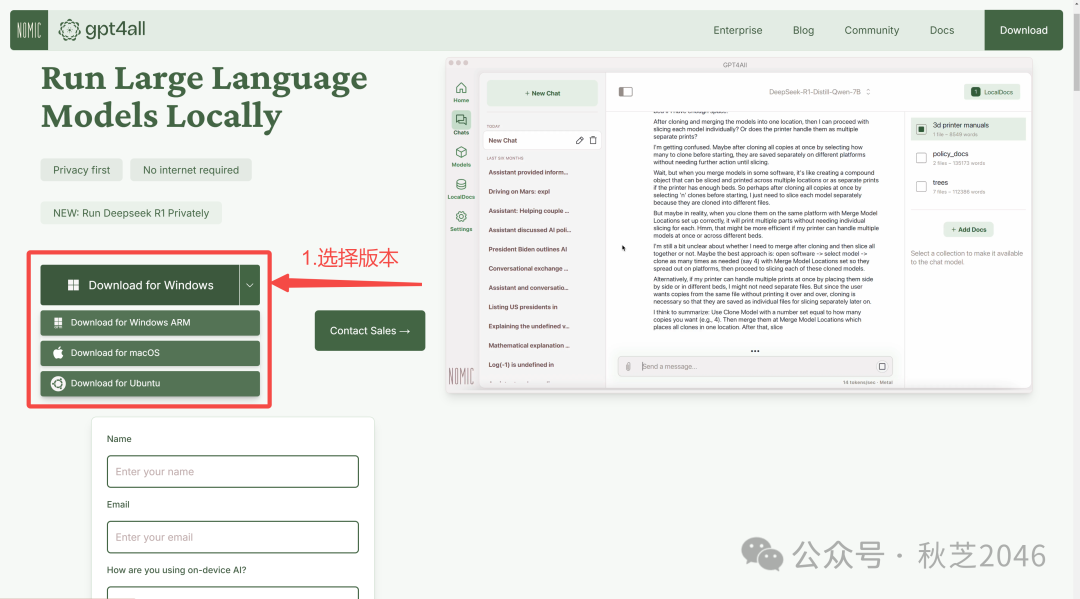
Task: Go to the Community page
Action: pyautogui.click(x=871, y=30)
